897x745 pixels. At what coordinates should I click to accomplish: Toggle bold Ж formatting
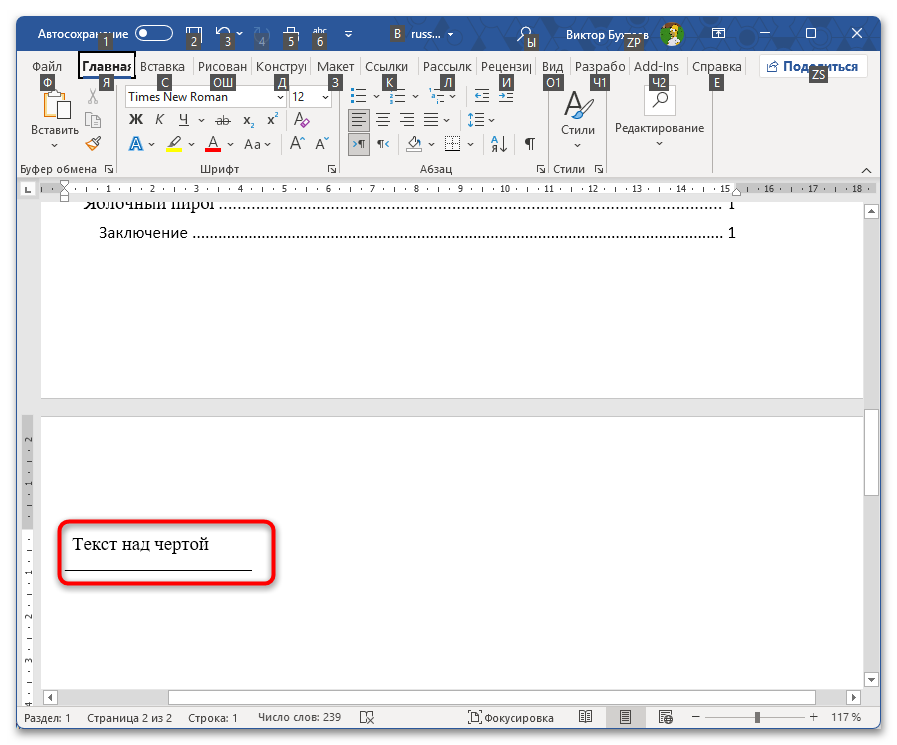136,120
